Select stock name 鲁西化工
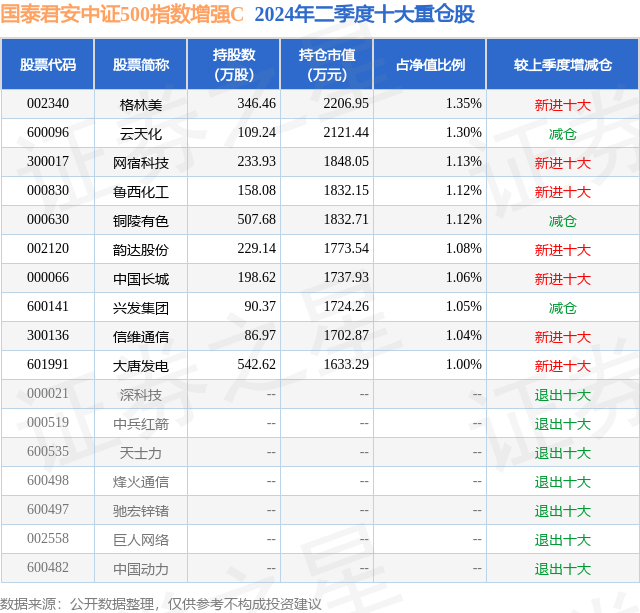 [141, 192]
